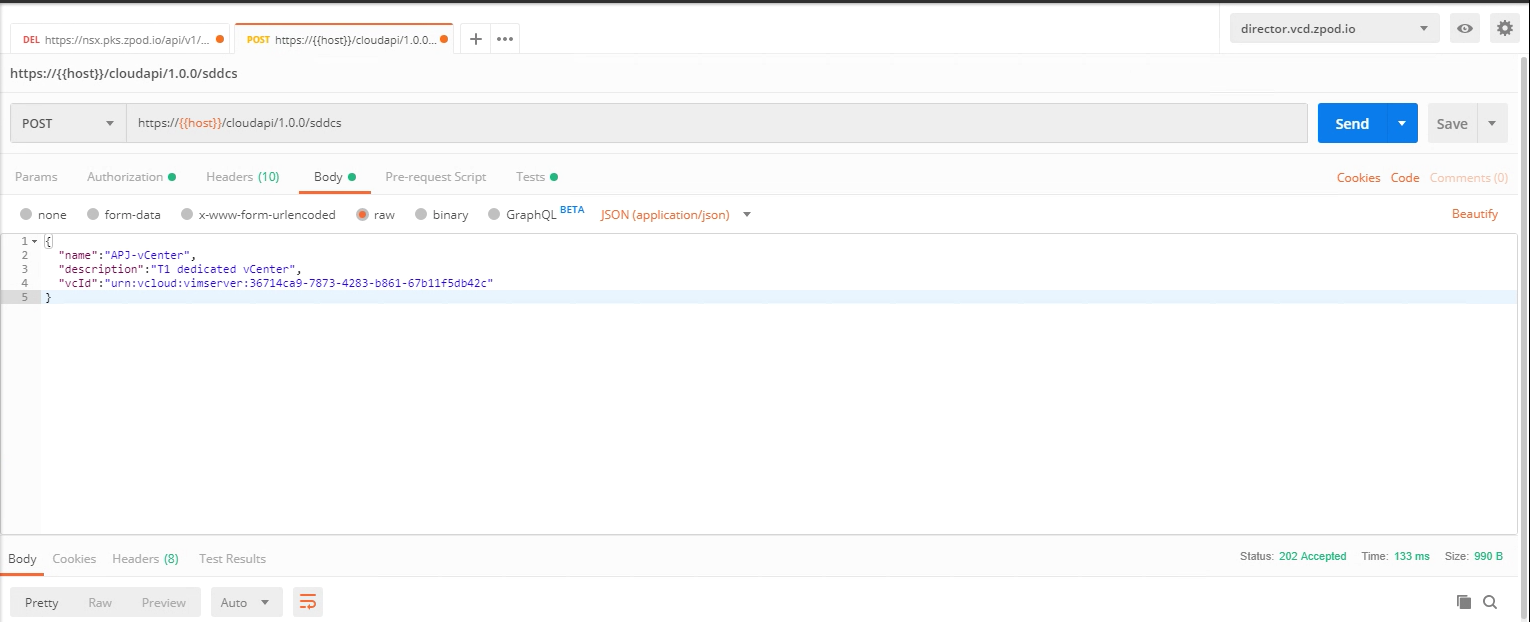Expand the director.vcd.zpod.io environment dropdown
This screenshot has width=1530, height=622.
click(1334, 29)
